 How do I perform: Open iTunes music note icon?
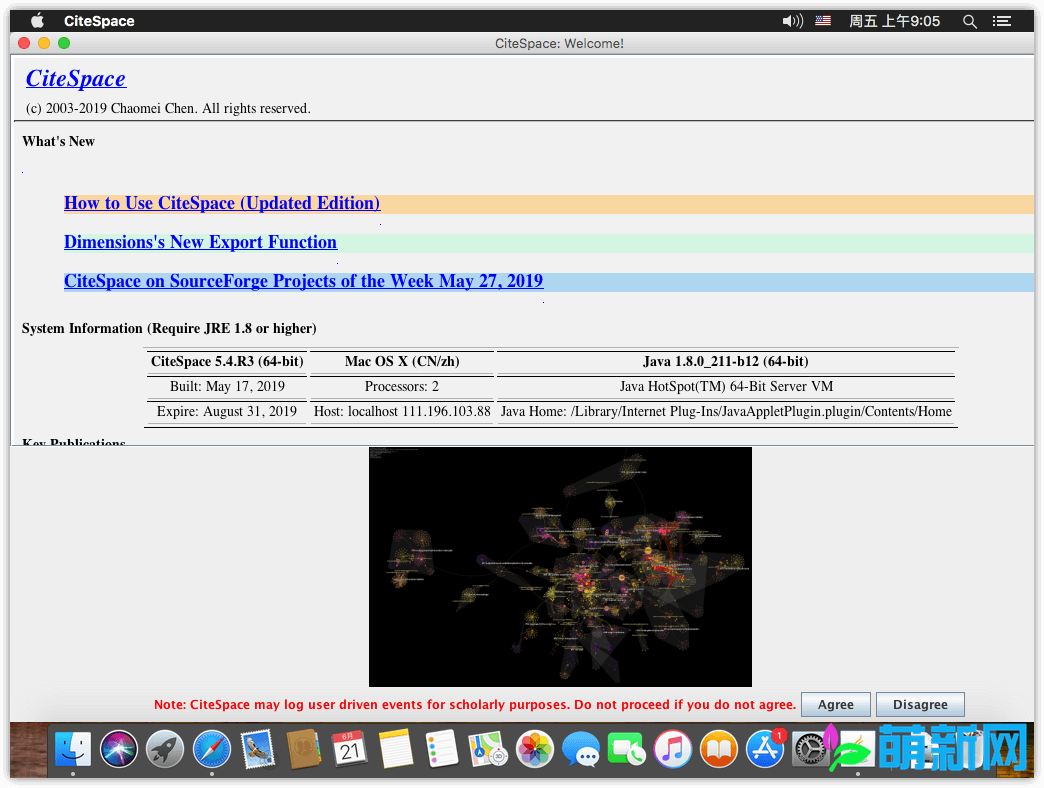coord(672,749)
